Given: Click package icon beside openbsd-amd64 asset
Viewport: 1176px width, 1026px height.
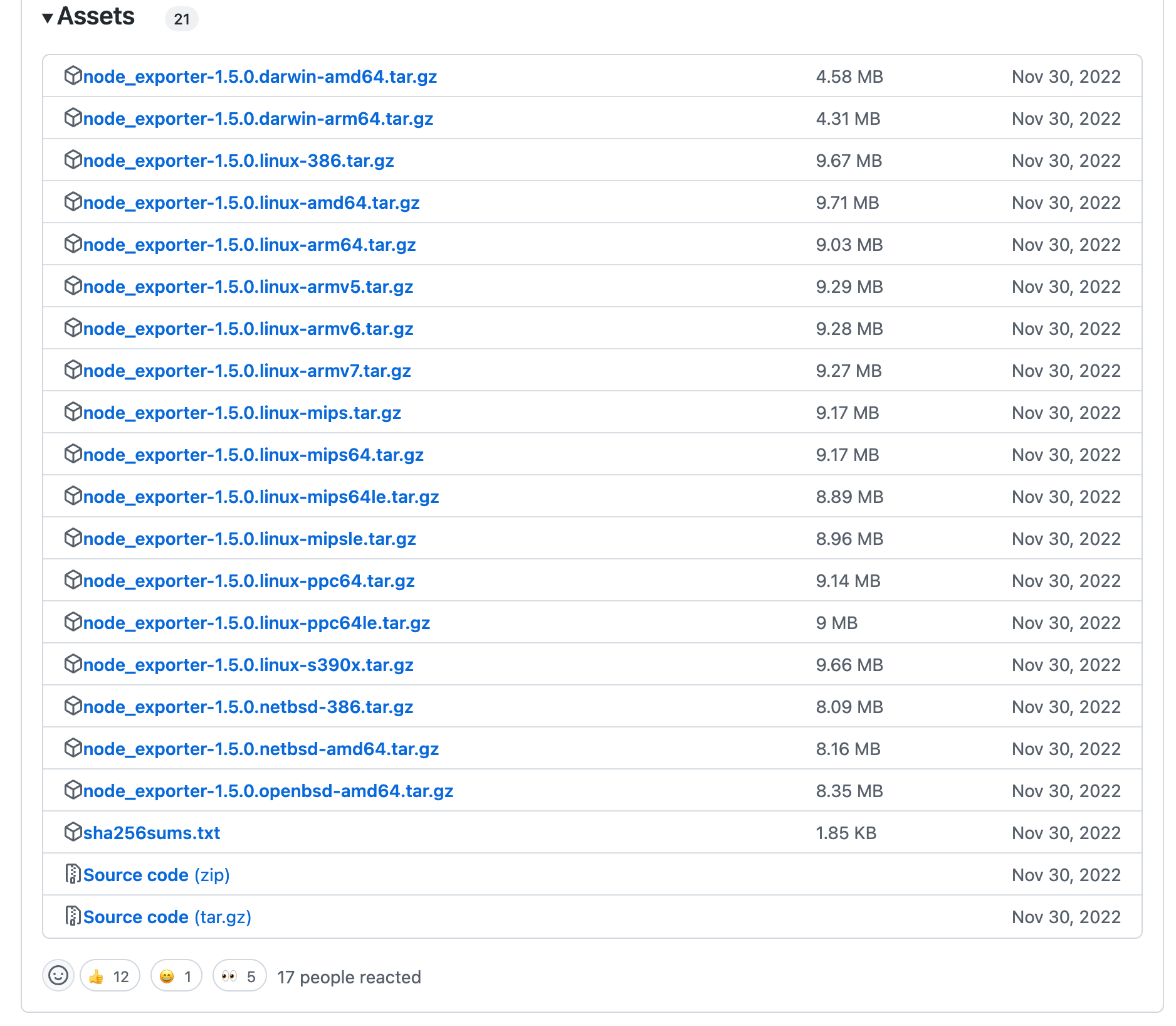Looking at the screenshot, I should pyautogui.click(x=73, y=790).
